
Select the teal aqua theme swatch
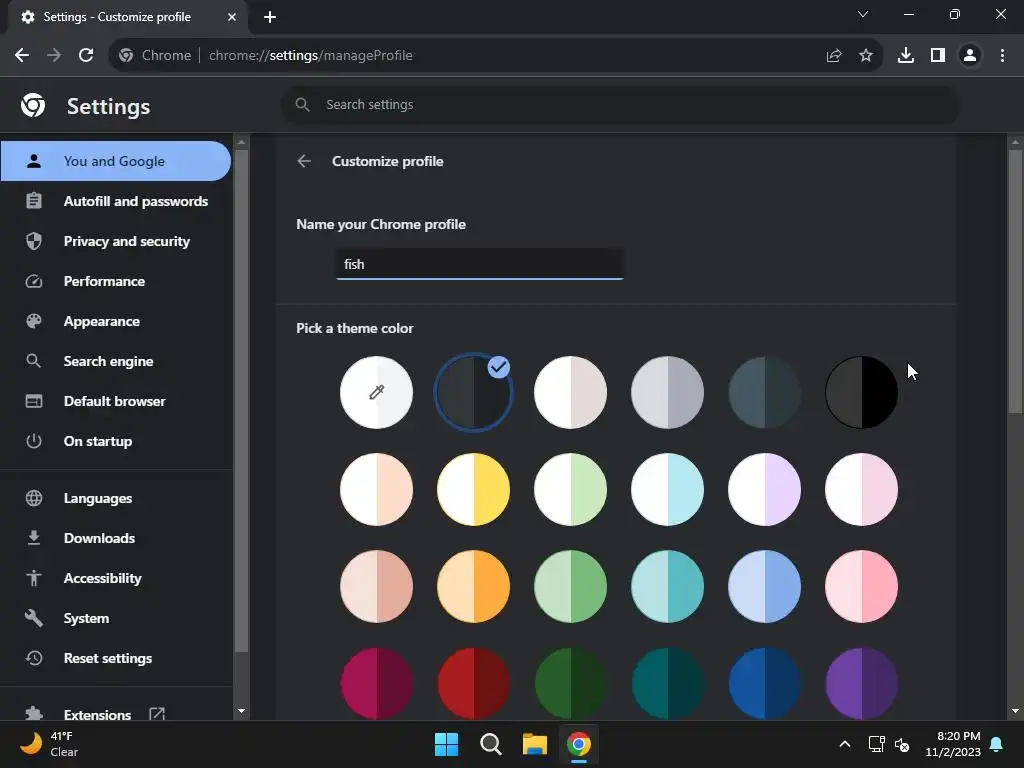pyautogui.click(x=667, y=586)
